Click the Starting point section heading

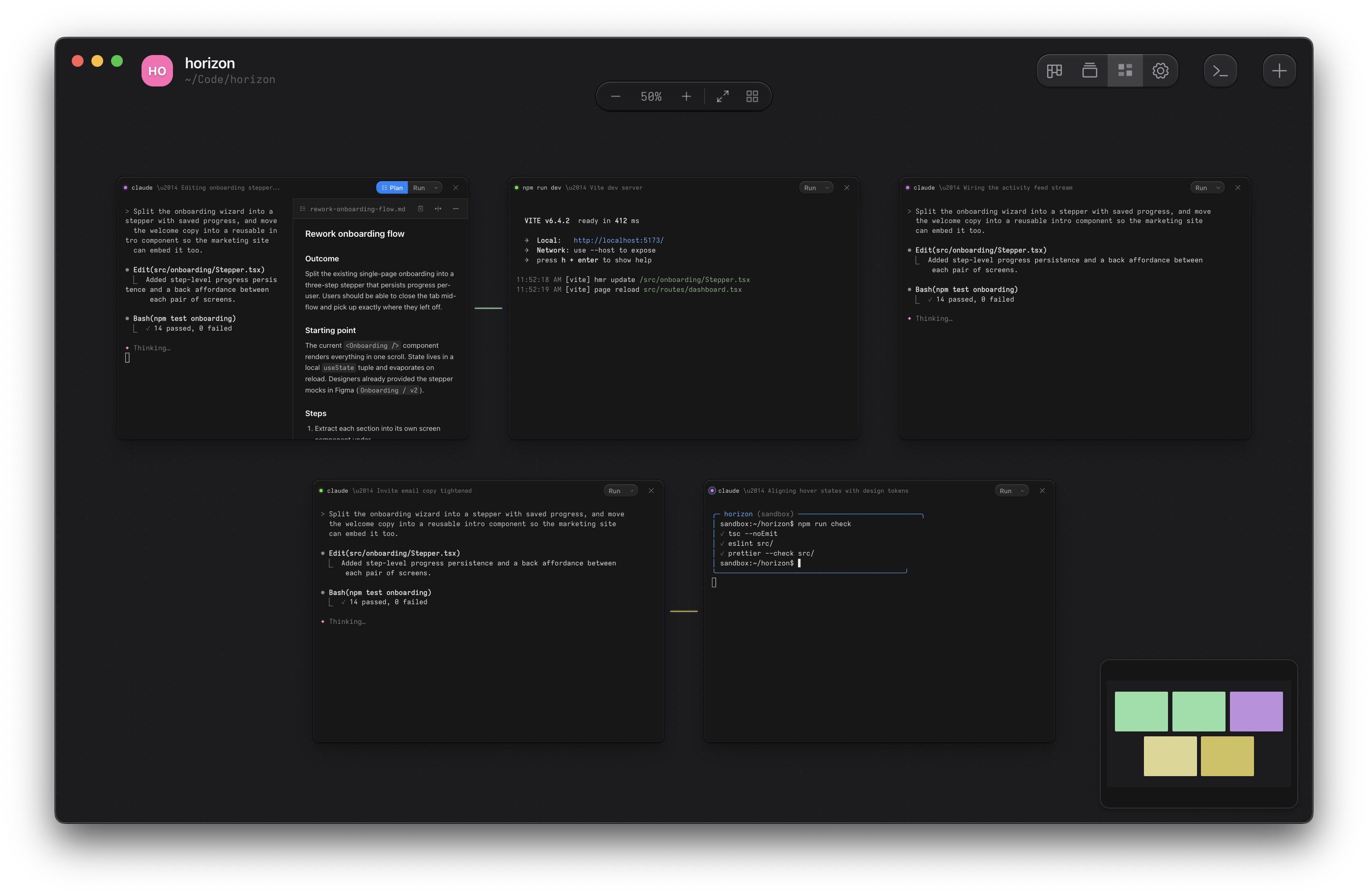[x=331, y=331]
